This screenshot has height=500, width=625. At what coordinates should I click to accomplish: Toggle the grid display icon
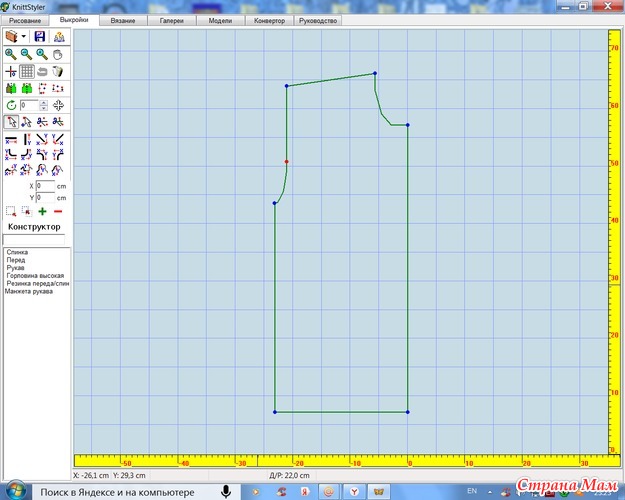27,72
